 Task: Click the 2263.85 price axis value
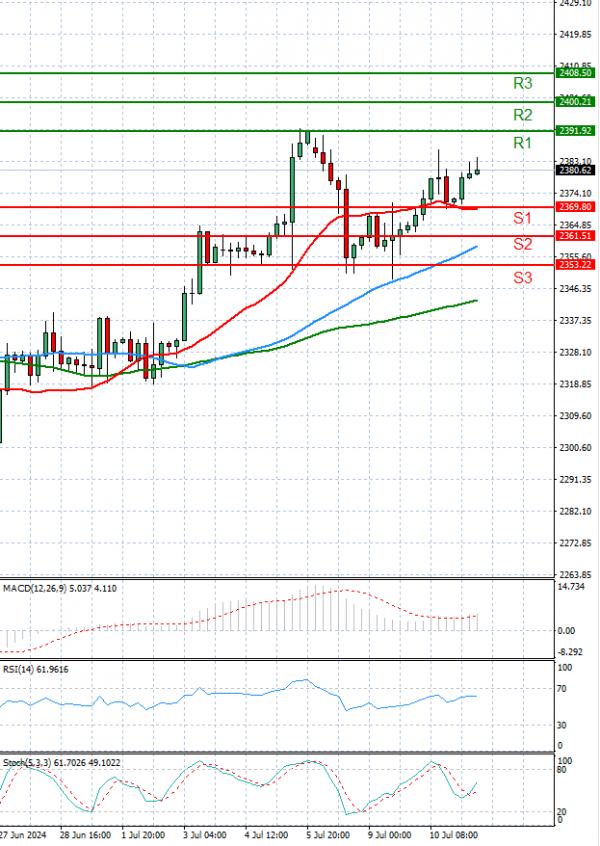click(x=575, y=576)
